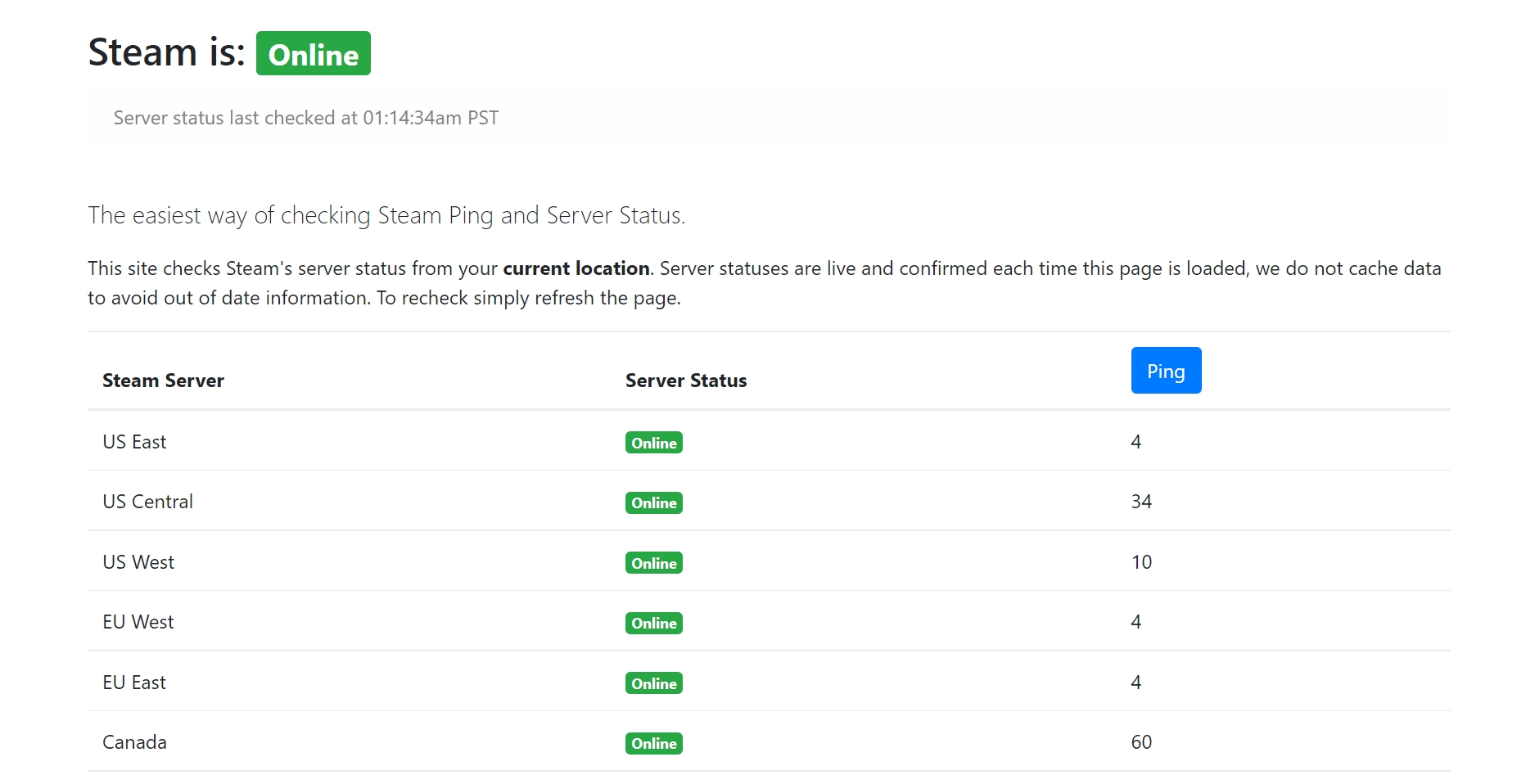Click the Steam Server column header
The image size is (1535, 784).
(x=163, y=381)
